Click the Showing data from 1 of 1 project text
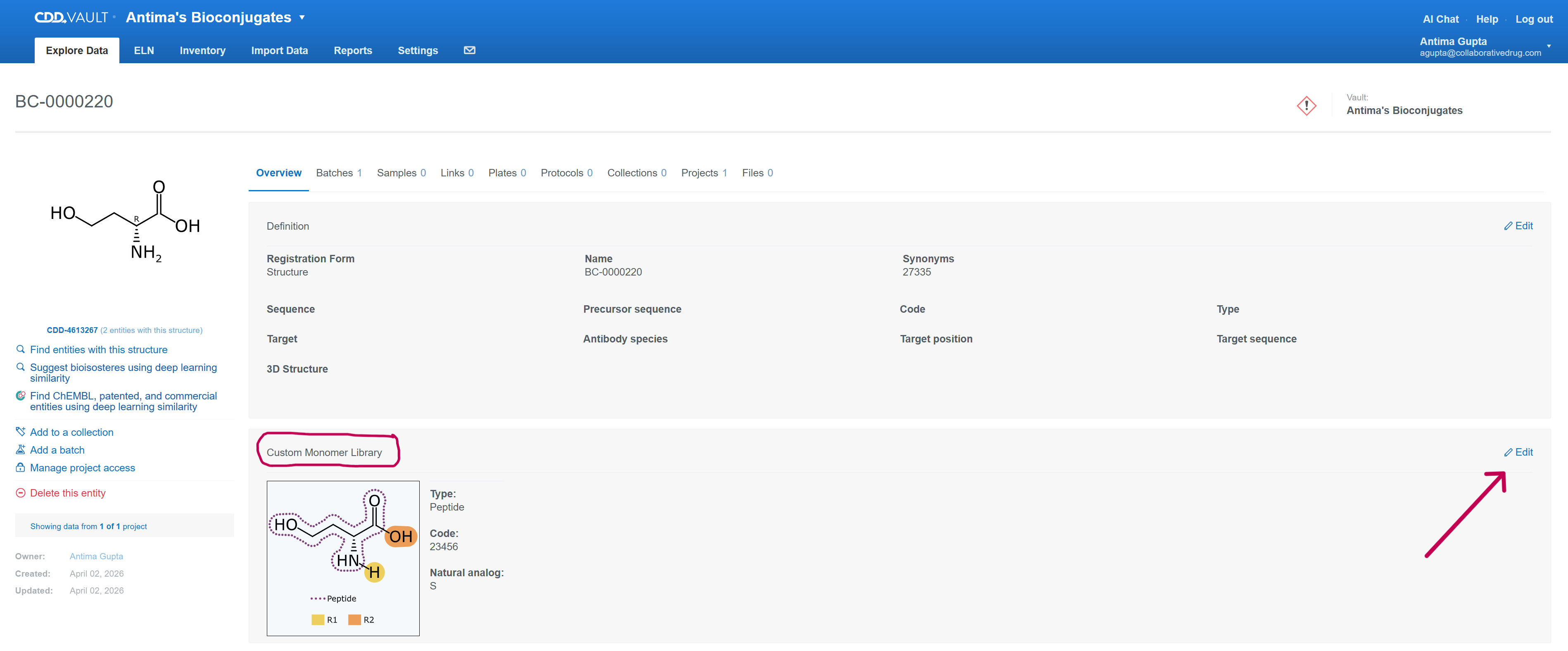This screenshot has width=1568, height=651. tap(88, 526)
